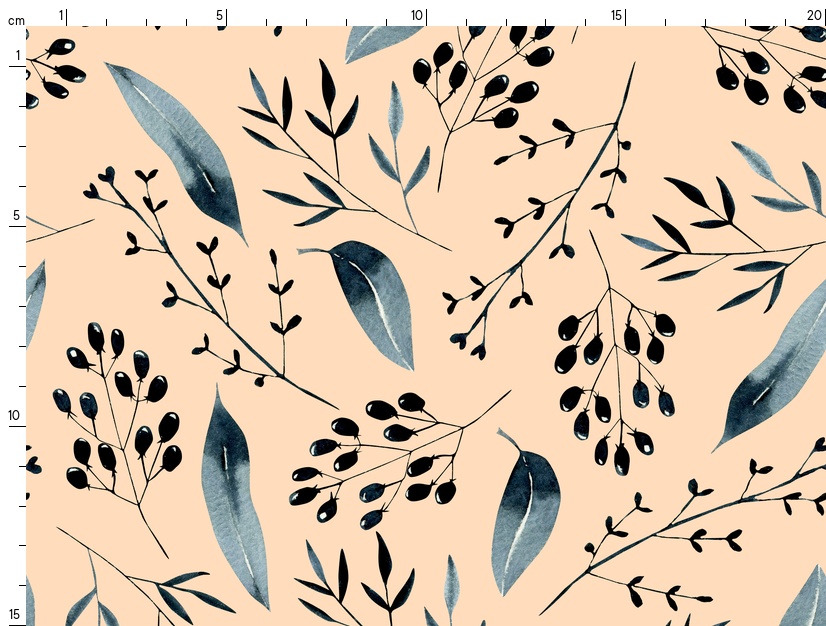Select the budding branch in the bottom right
This screenshot has width=826, height=626.
pyautogui.click(x=690, y=530)
